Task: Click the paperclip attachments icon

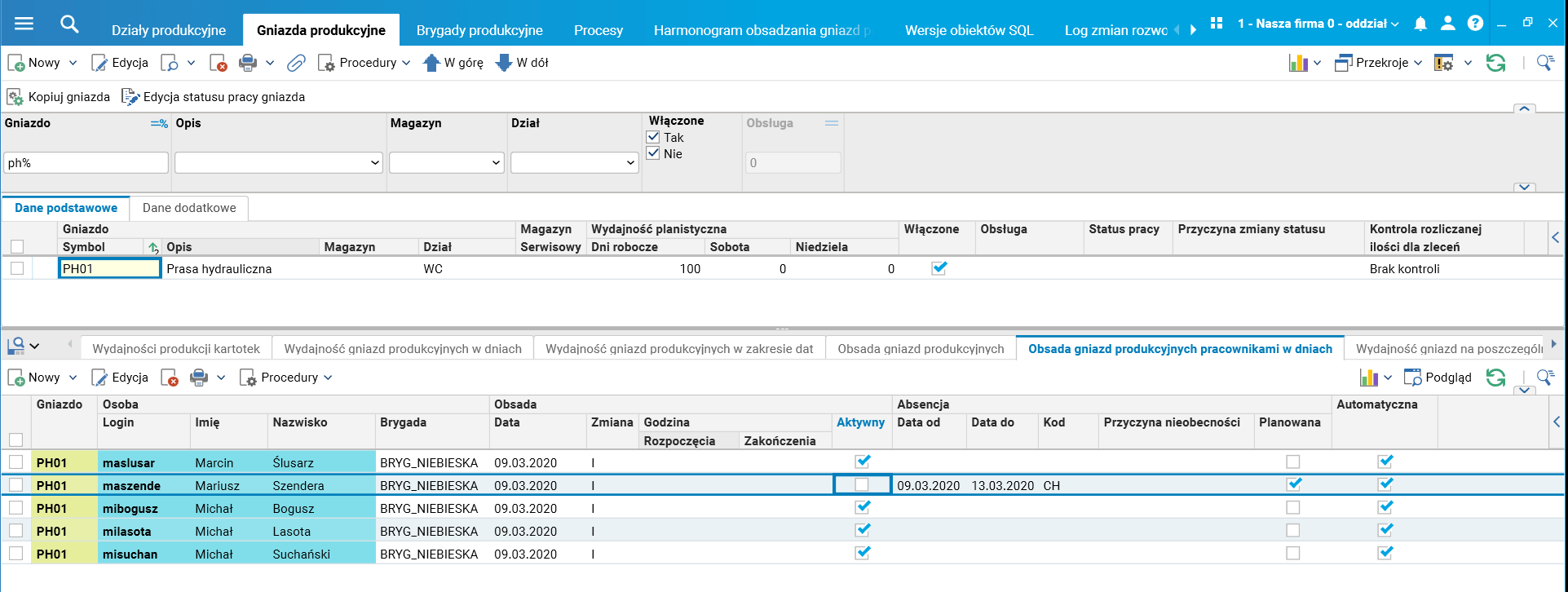Action: pos(296,63)
